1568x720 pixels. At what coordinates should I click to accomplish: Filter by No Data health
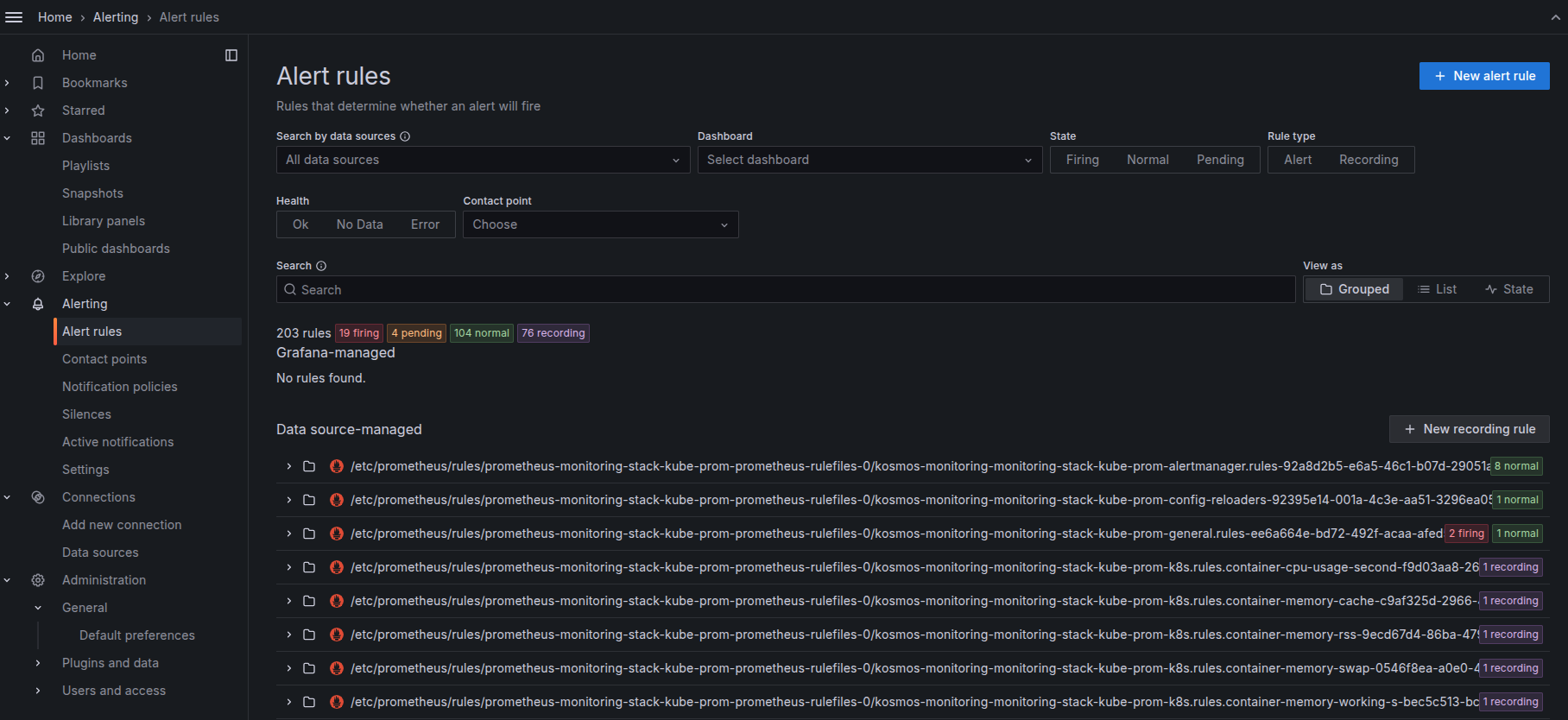(359, 224)
